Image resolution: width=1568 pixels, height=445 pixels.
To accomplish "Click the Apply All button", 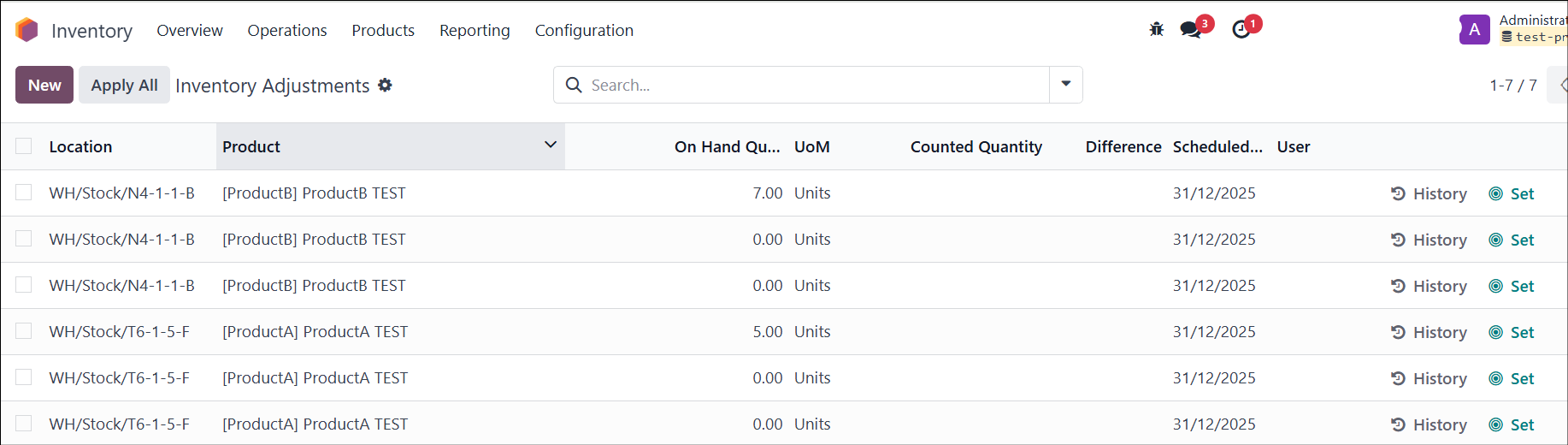I will pyautogui.click(x=124, y=85).
